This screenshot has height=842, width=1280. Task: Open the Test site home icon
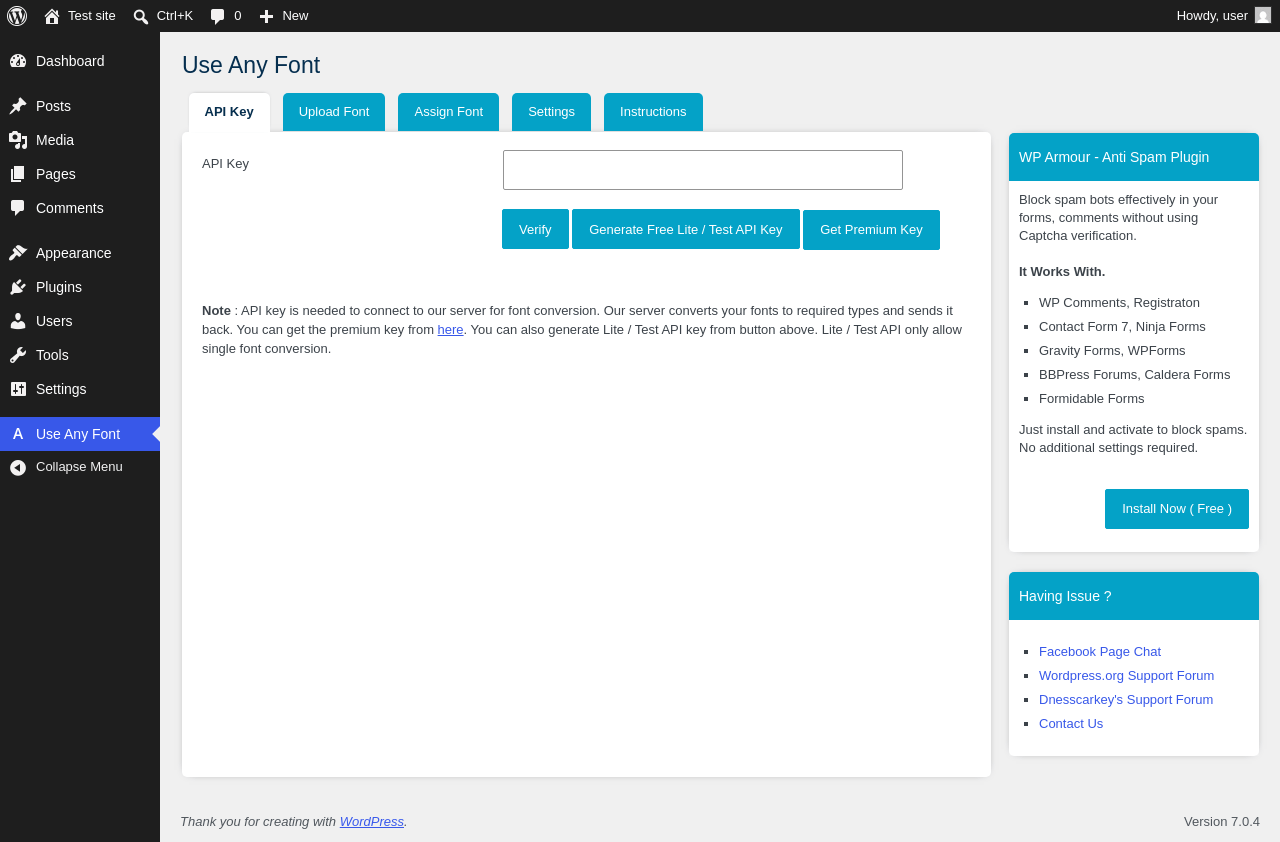pyautogui.click(x=52, y=16)
